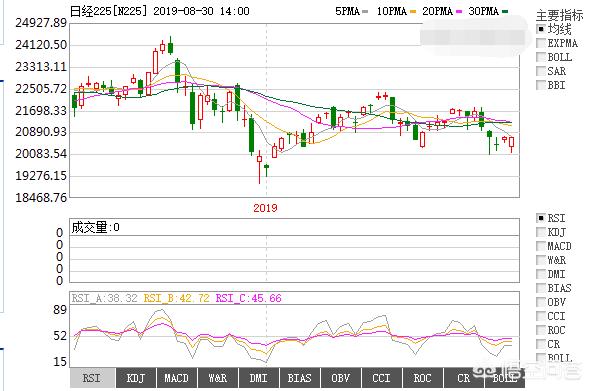The height and width of the screenshot is (391, 593).
Task: Click the 2019-08-30 14:00 timestamp
Action: (x=202, y=11)
